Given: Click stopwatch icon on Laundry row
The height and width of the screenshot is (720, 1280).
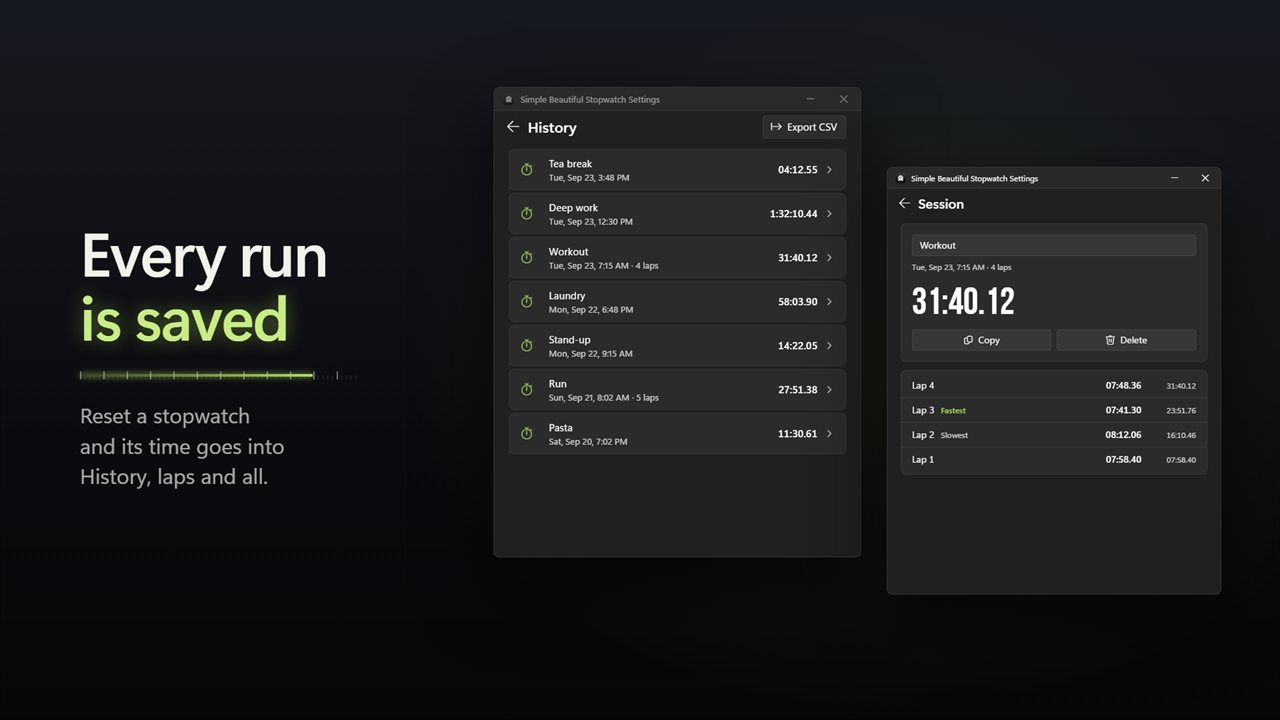Looking at the screenshot, I should [x=527, y=302].
